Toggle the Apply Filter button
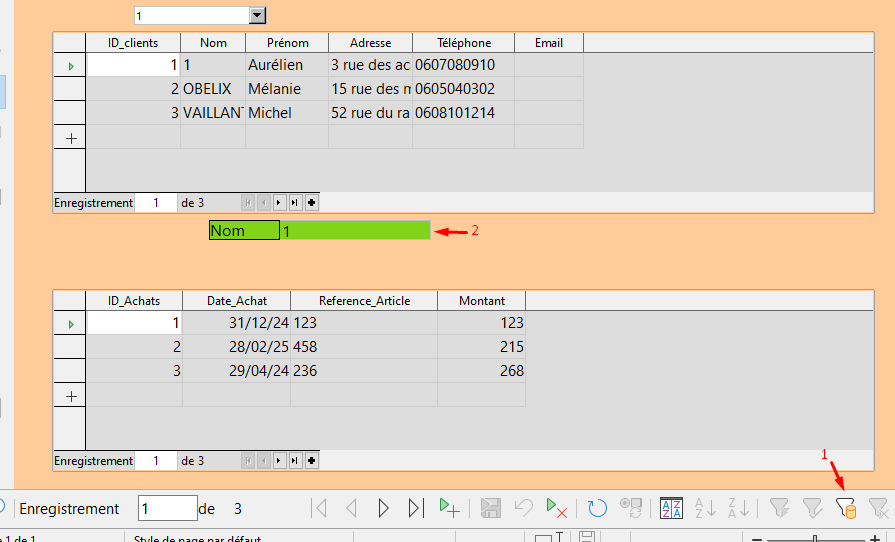Viewport: 895px width, 542px height. pos(813,508)
